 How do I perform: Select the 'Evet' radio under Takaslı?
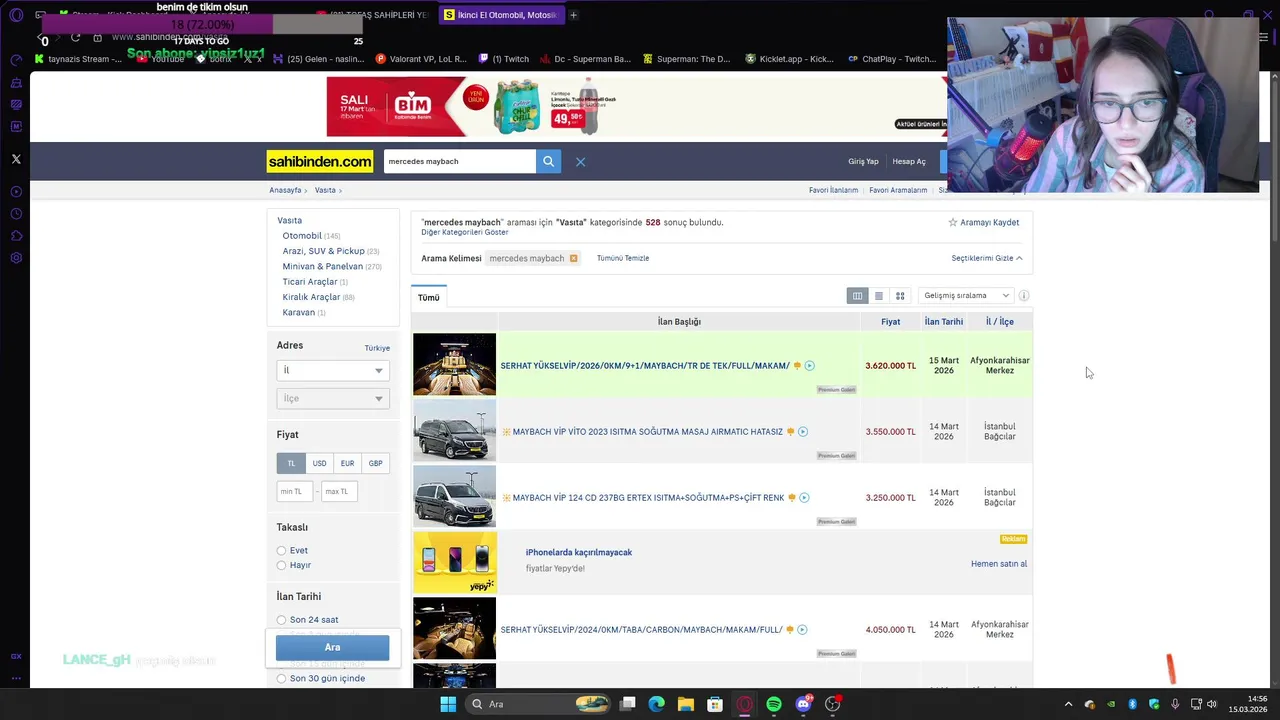(281, 551)
